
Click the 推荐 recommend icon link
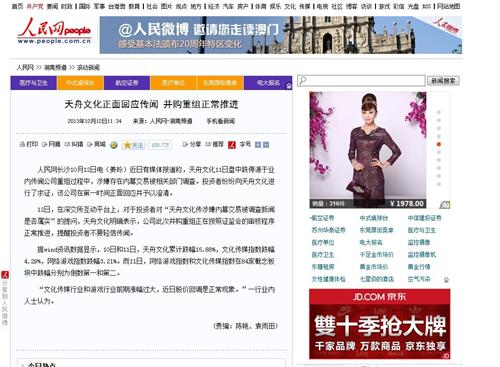click(214, 144)
